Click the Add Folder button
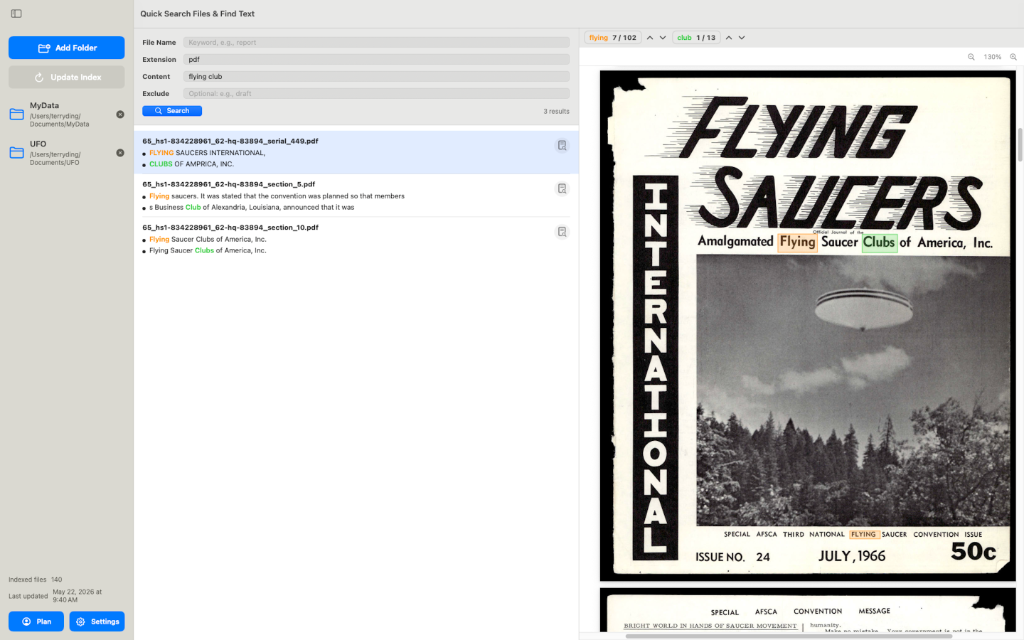This screenshot has width=1024, height=640. (67, 48)
